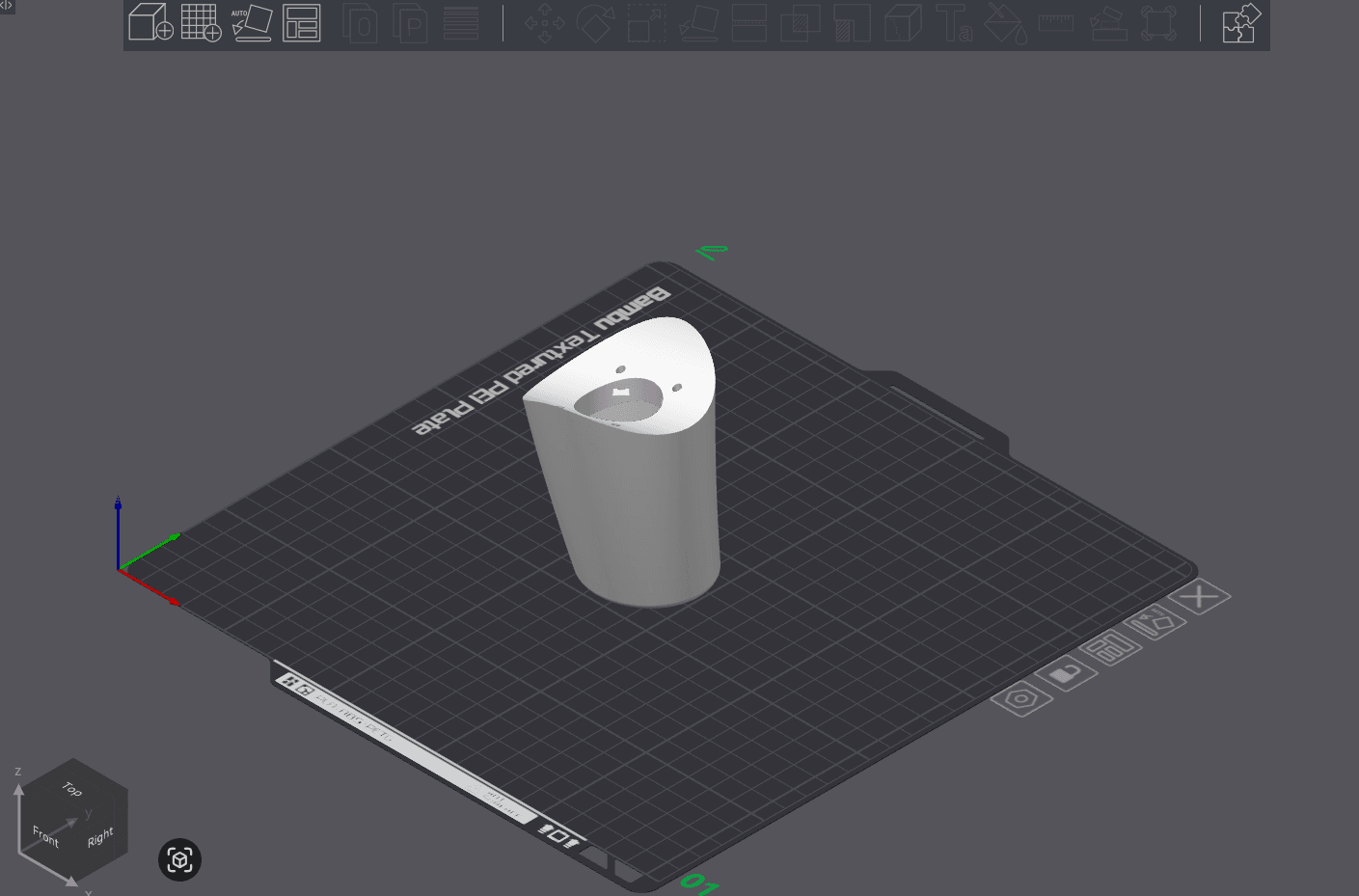Open the Measure tool

pos(1056,23)
